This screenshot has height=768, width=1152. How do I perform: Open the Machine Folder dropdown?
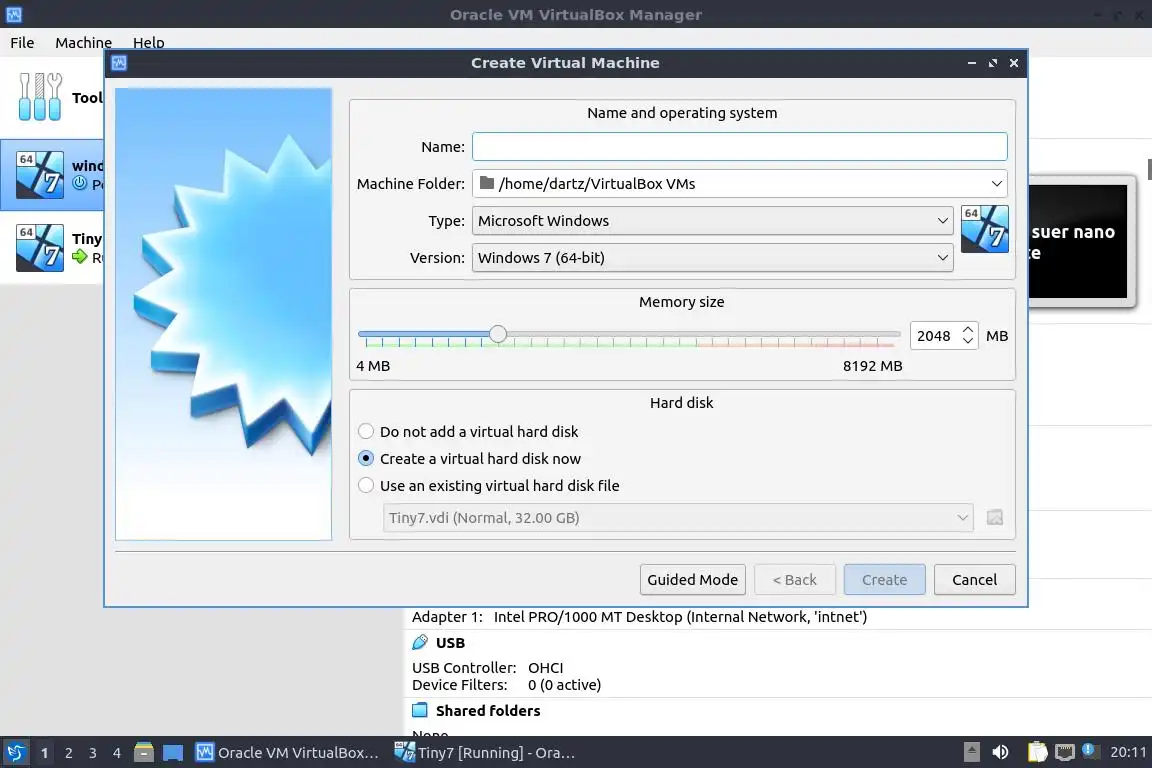tap(740, 184)
